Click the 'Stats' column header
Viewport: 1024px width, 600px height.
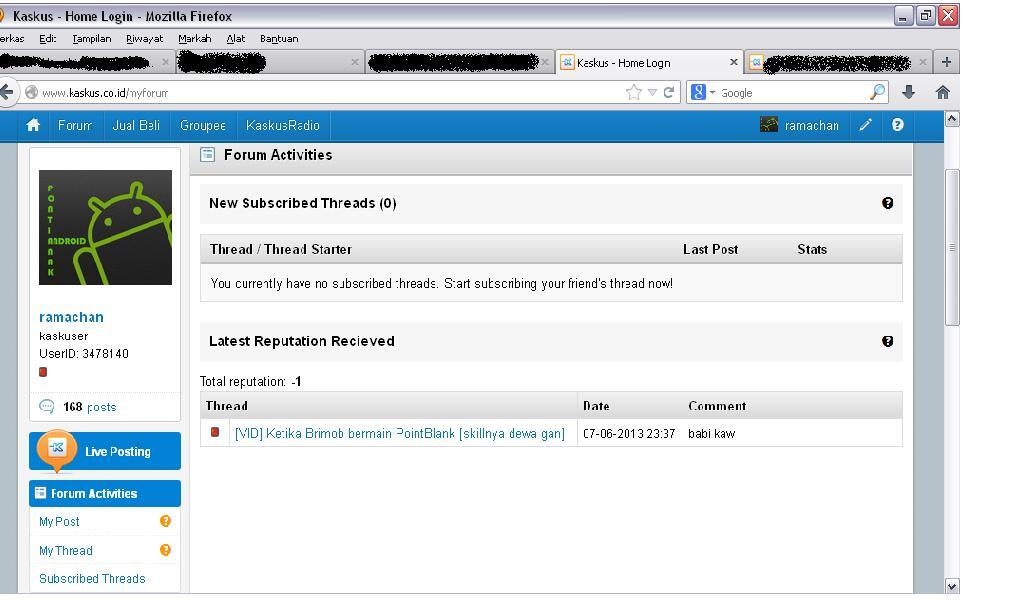(812, 249)
